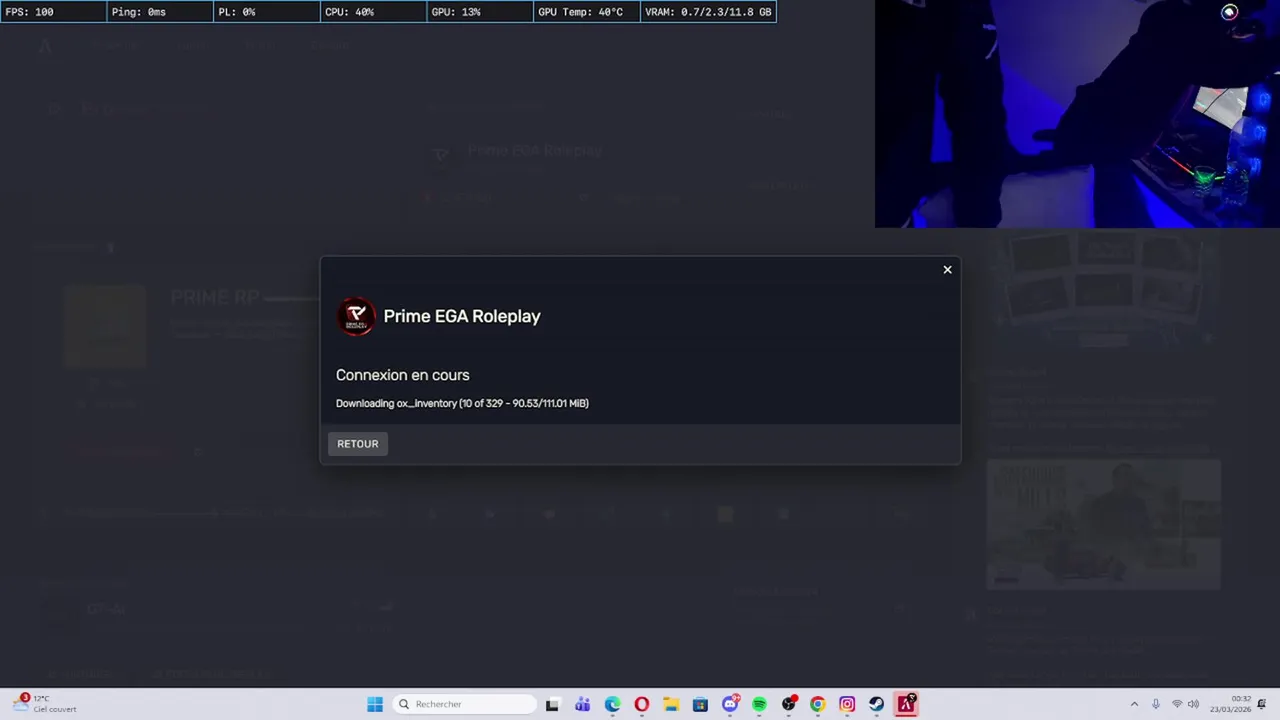The height and width of the screenshot is (720, 1280).
Task: Click the Downloading ox_inventory progress text
Action: coord(462,403)
